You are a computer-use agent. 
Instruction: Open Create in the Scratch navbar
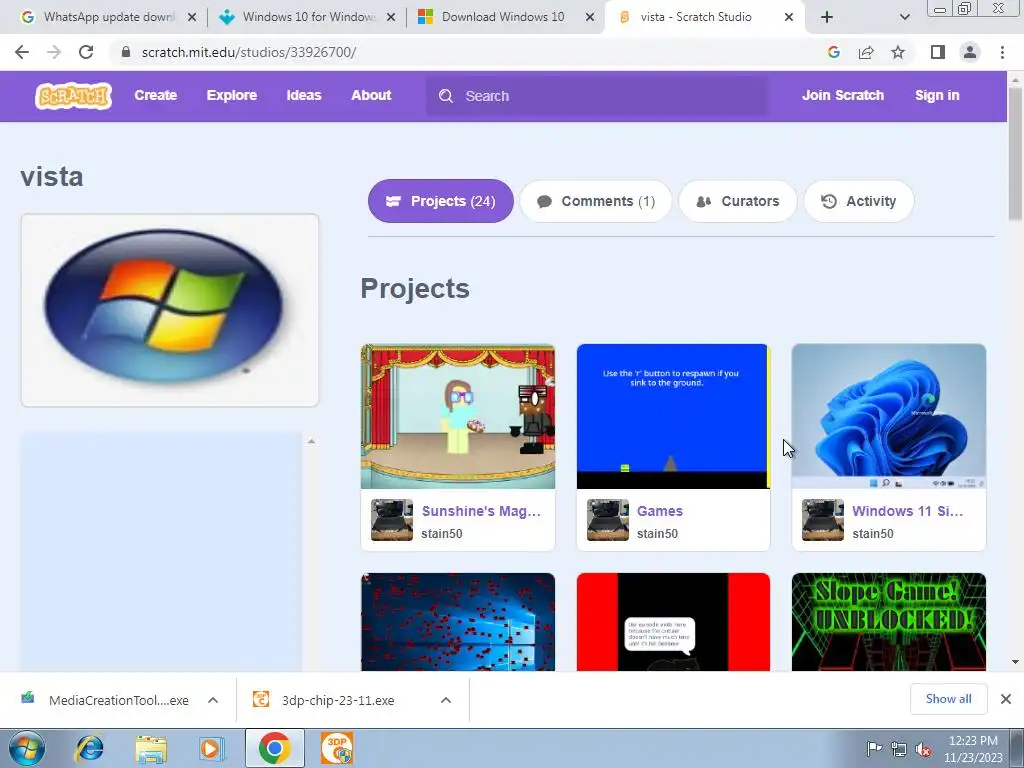pyautogui.click(x=155, y=95)
